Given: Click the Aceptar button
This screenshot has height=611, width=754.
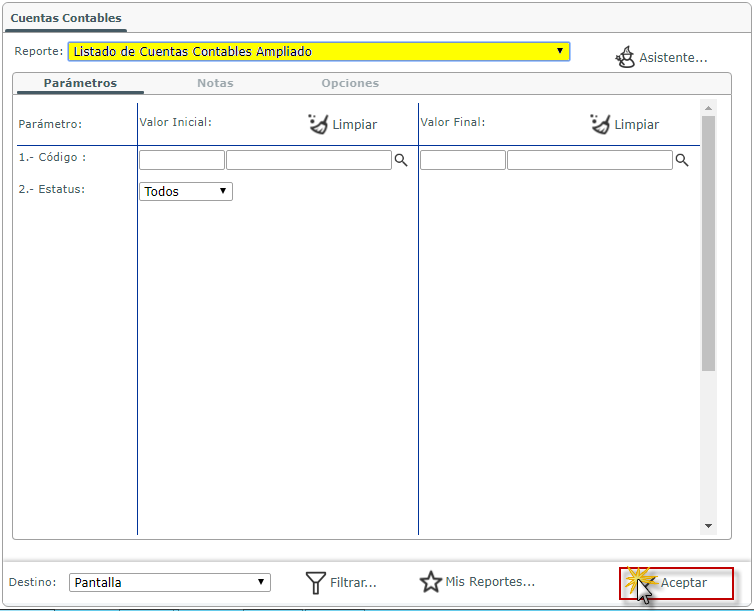Looking at the screenshot, I should point(677,583).
